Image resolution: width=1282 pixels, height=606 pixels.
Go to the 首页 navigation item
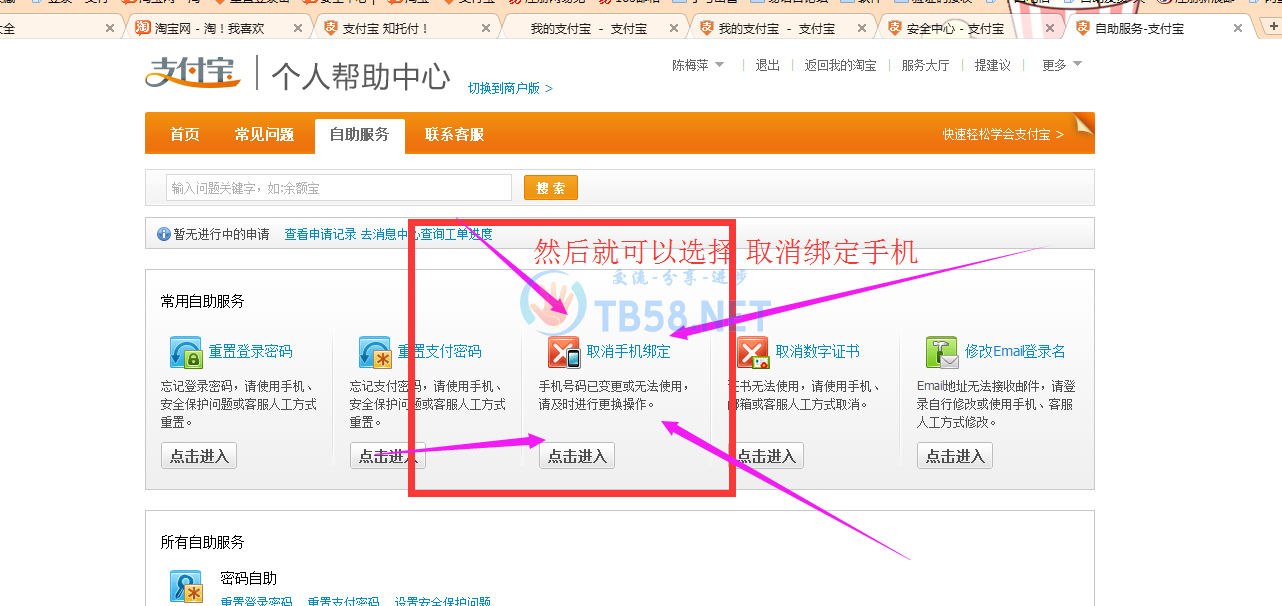[x=185, y=135]
